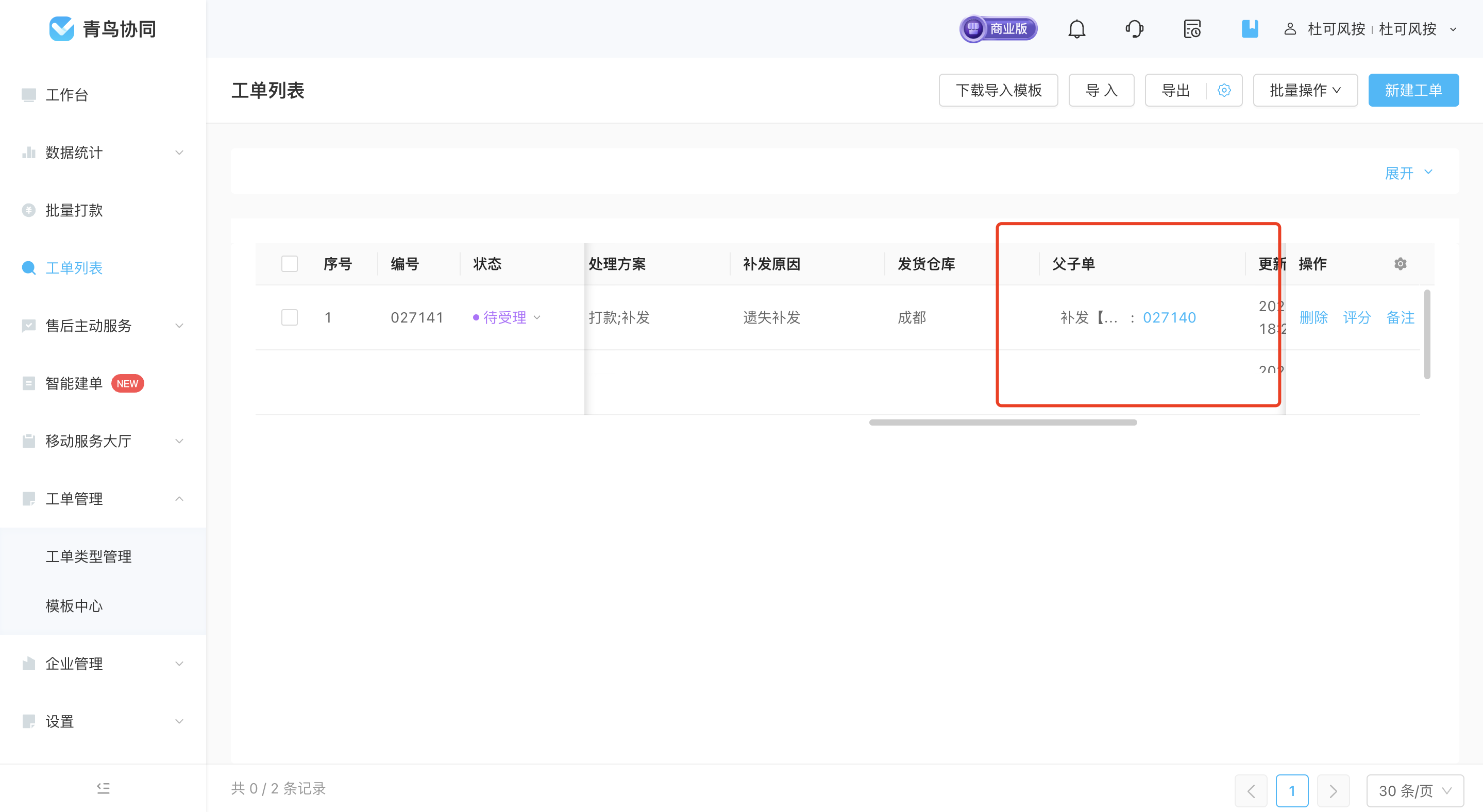Click the 设置 sidebar icon

click(x=29, y=721)
